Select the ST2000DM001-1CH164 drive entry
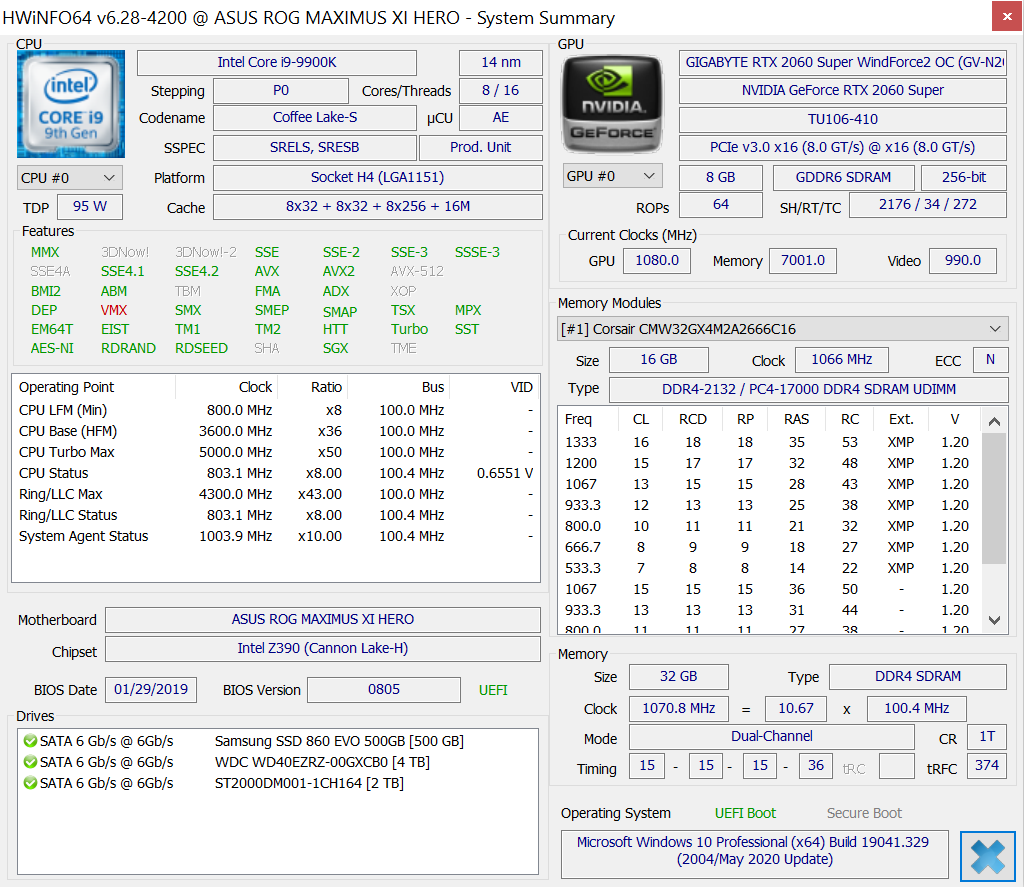 [277, 783]
